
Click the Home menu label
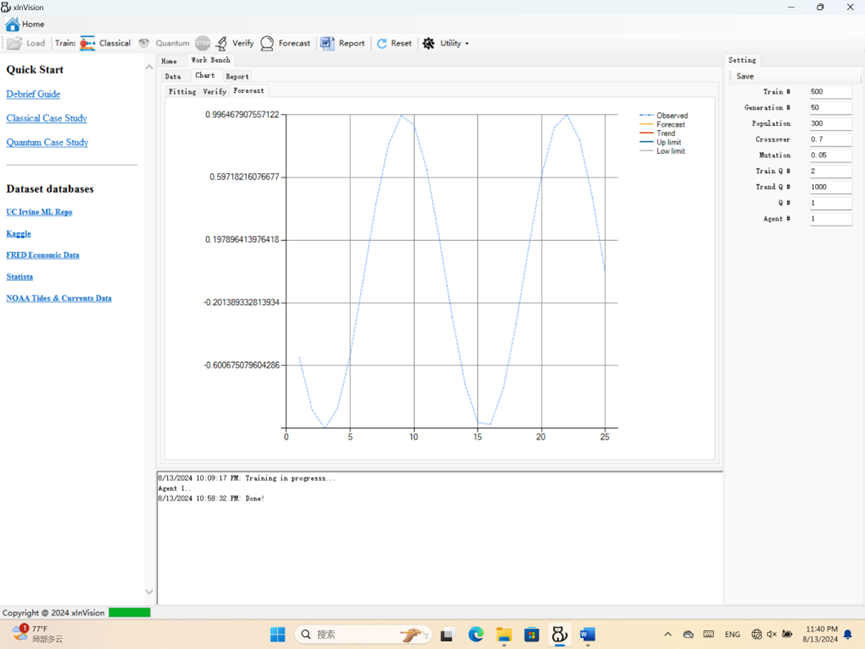pyautogui.click(x=33, y=24)
